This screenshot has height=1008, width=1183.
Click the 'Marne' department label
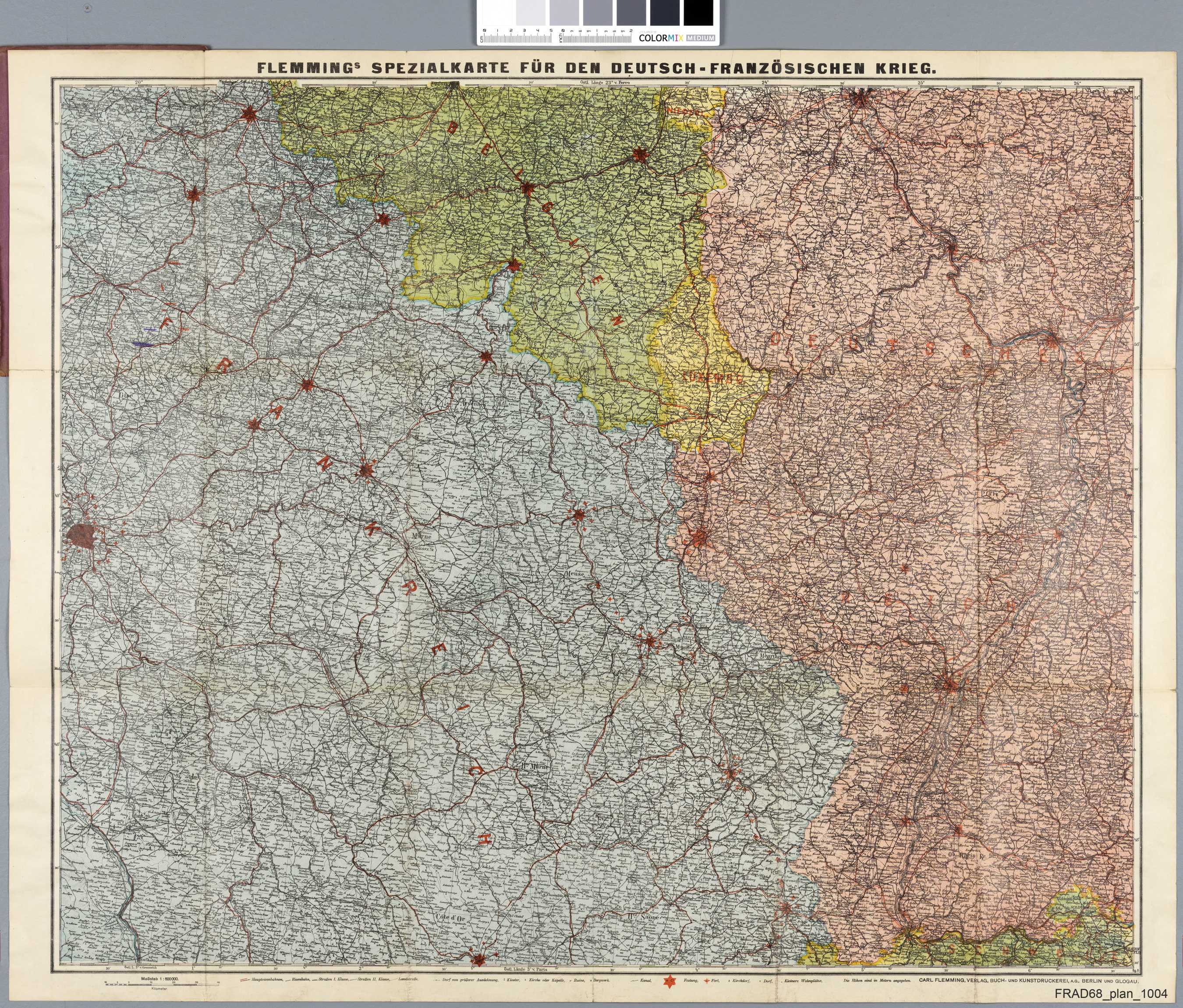(x=421, y=537)
